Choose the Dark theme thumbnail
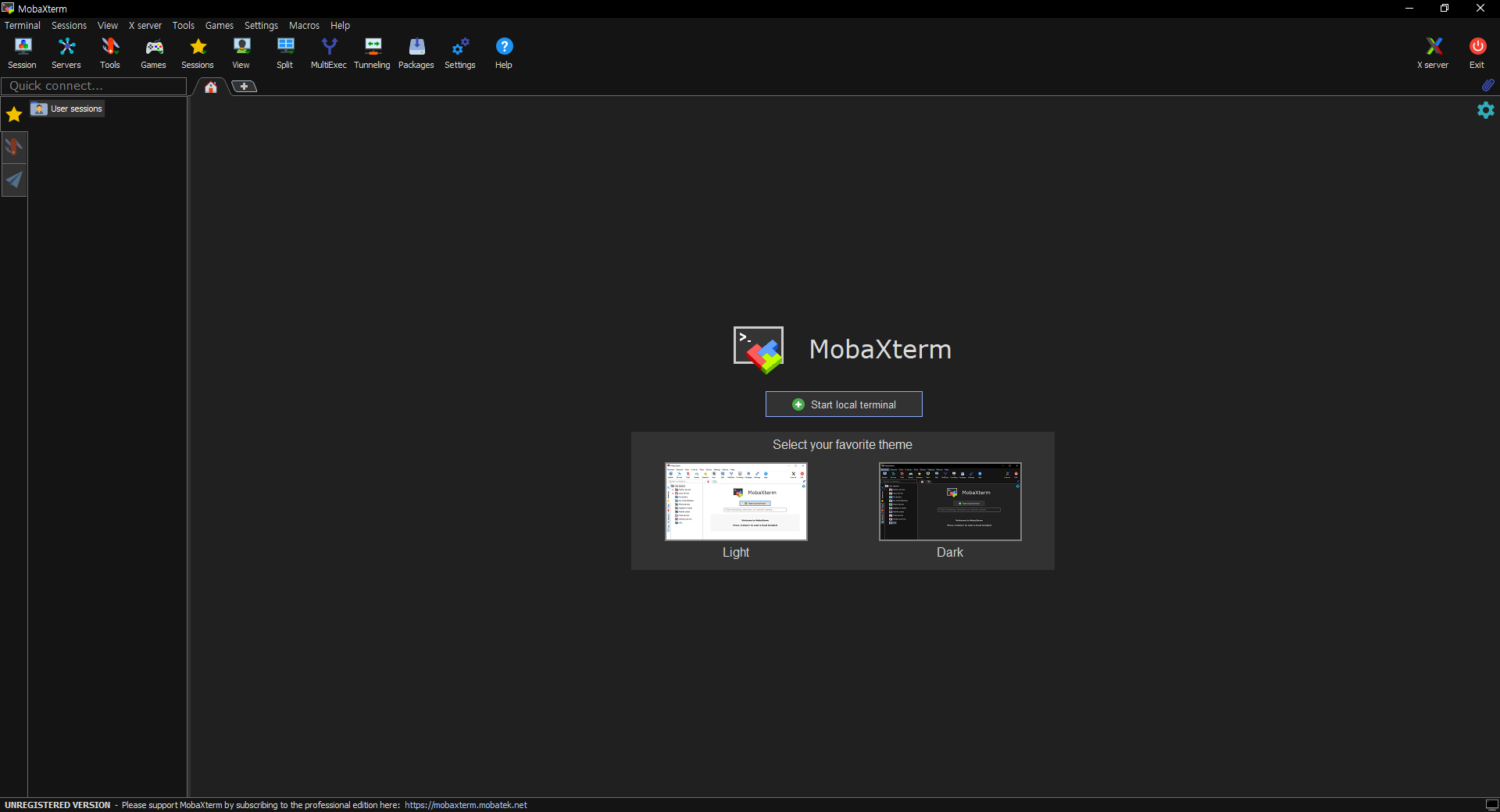Image resolution: width=1500 pixels, height=812 pixels. 950,501
